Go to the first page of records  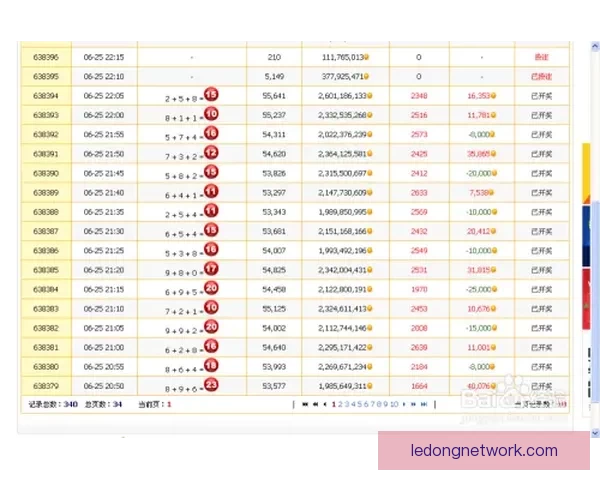pos(305,404)
